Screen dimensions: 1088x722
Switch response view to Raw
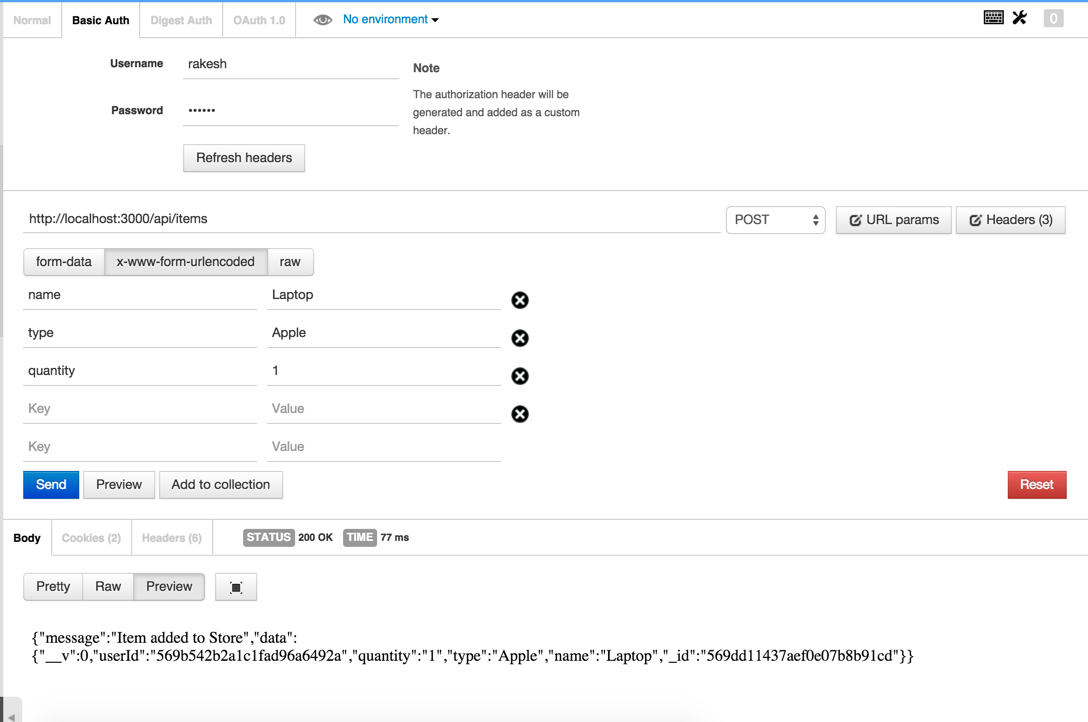click(x=108, y=587)
